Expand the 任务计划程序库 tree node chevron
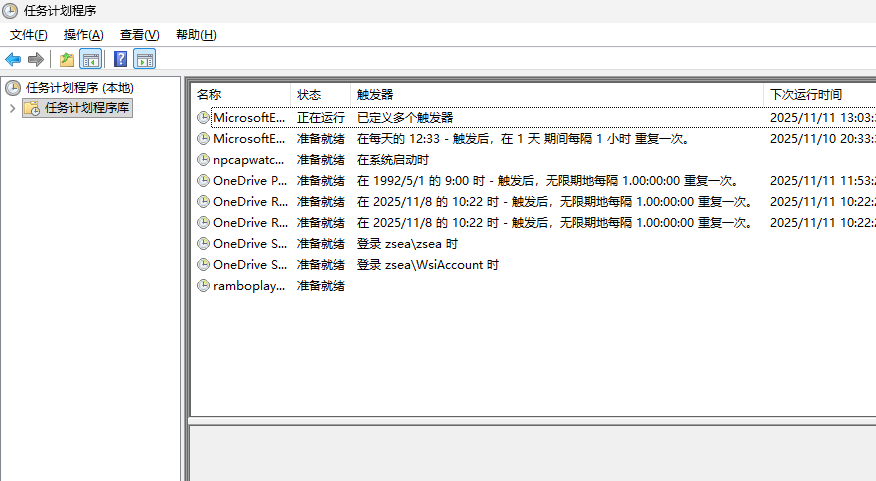 point(12,108)
